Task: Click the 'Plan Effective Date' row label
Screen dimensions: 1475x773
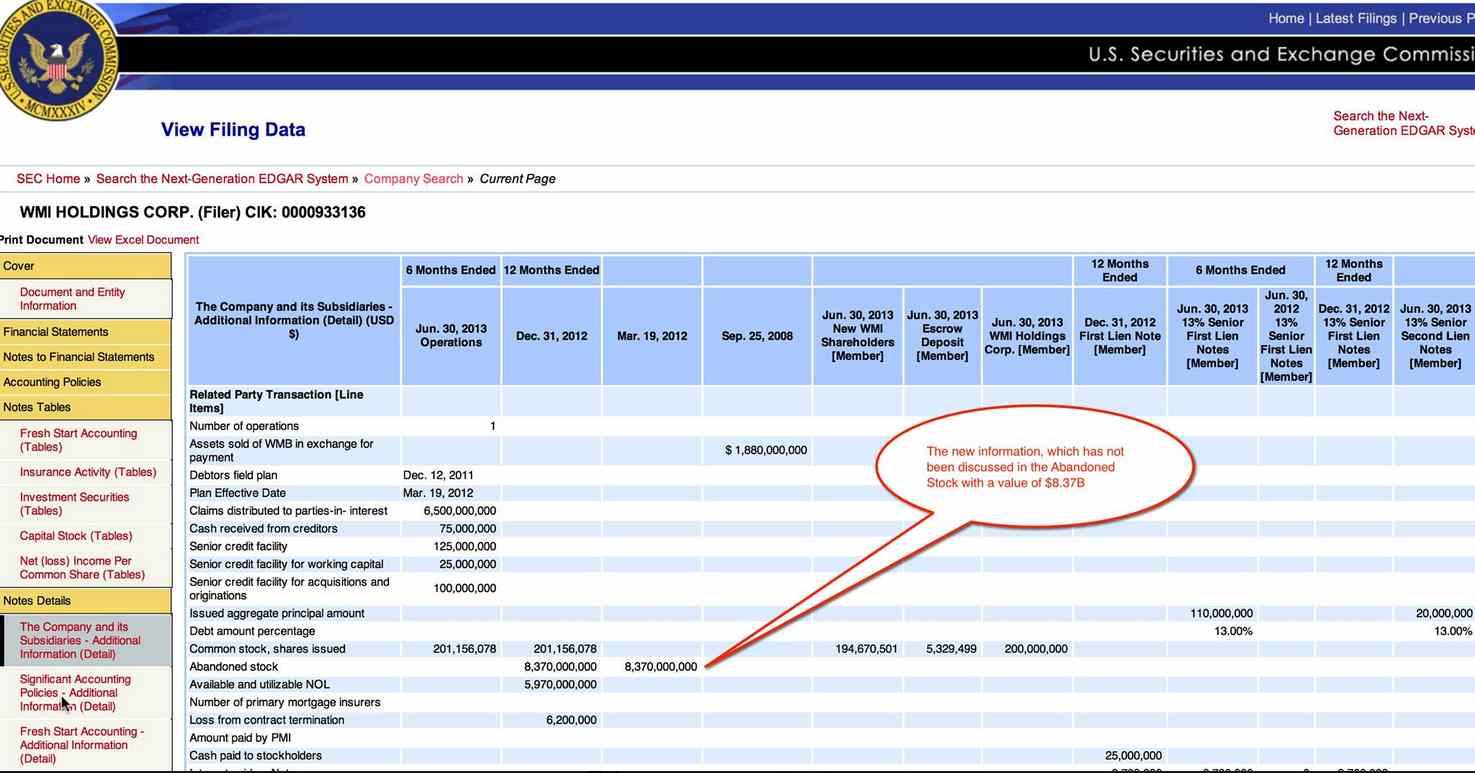Action: pyautogui.click(x=238, y=493)
